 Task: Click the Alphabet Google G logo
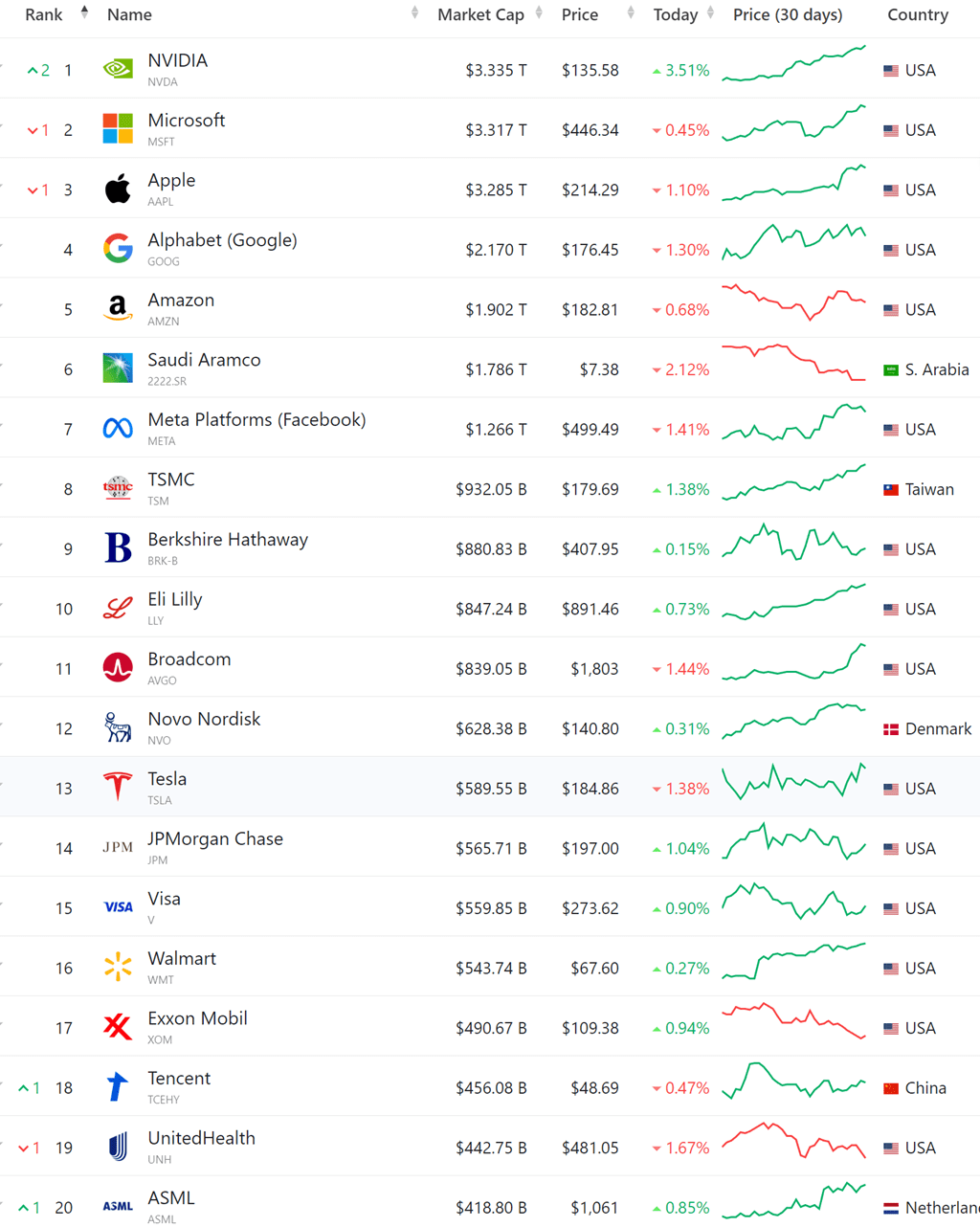tap(118, 249)
